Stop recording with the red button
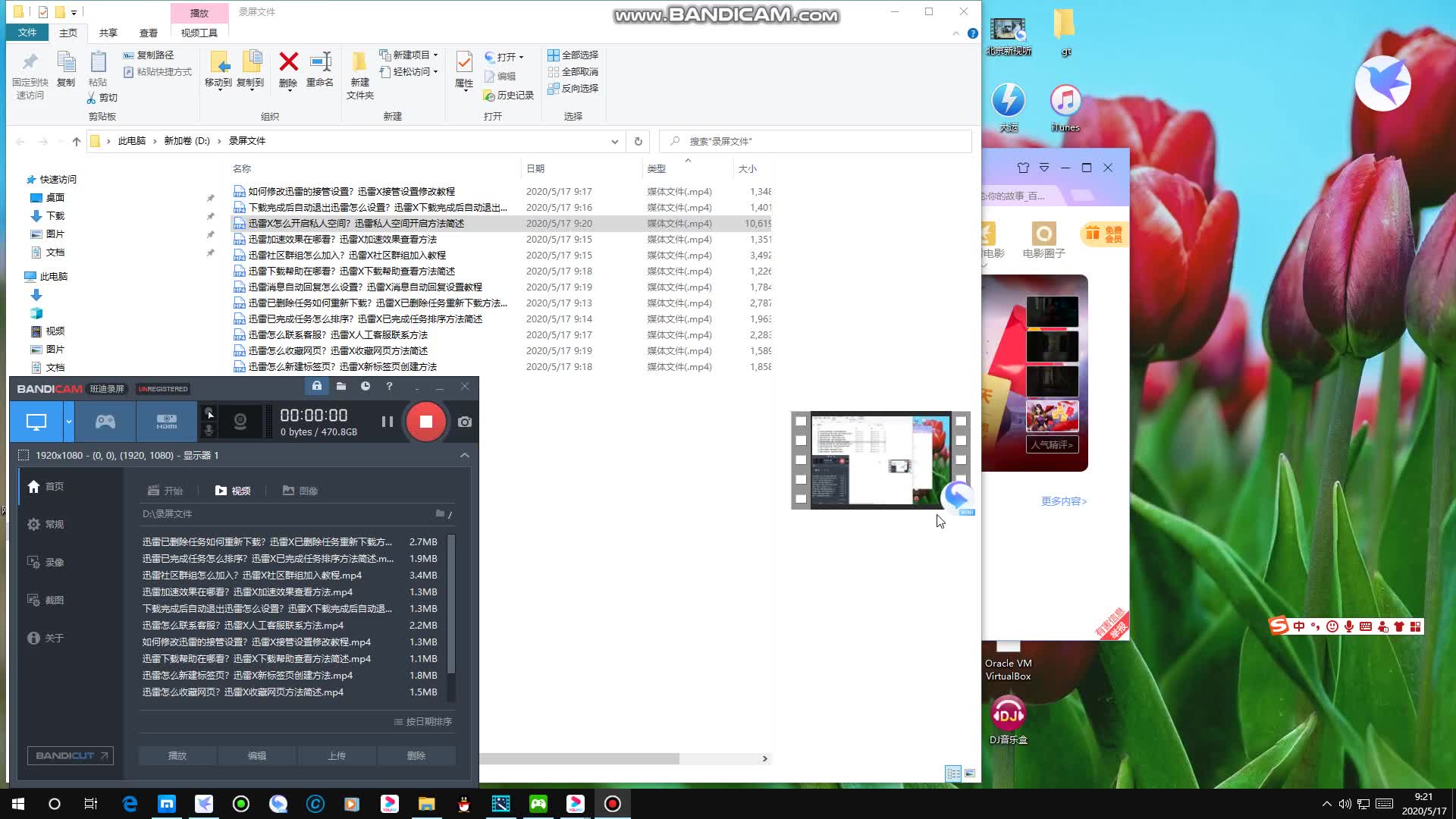Viewport: 1456px width, 819px height. tap(426, 422)
